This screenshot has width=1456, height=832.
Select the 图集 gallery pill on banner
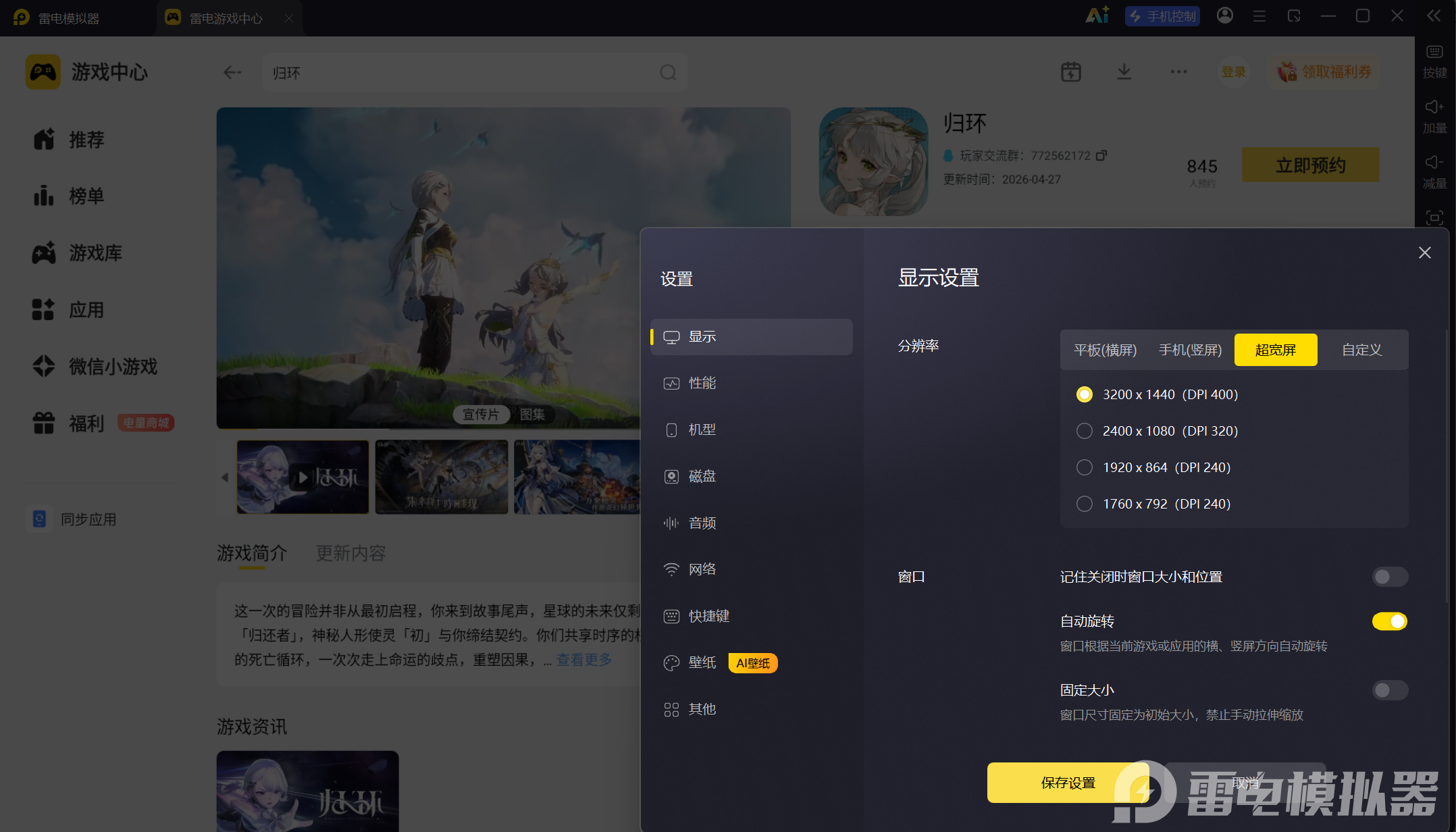tap(532, 415)
